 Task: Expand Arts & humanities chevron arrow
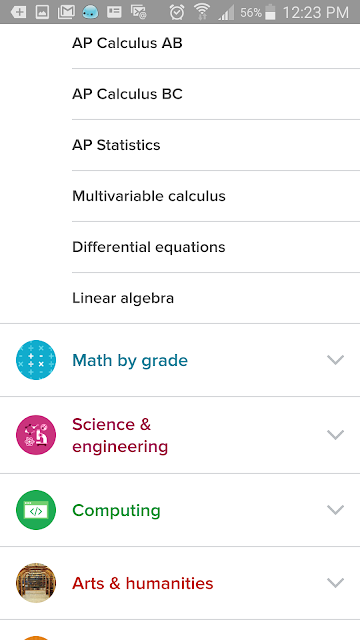[x=336, y=583]
